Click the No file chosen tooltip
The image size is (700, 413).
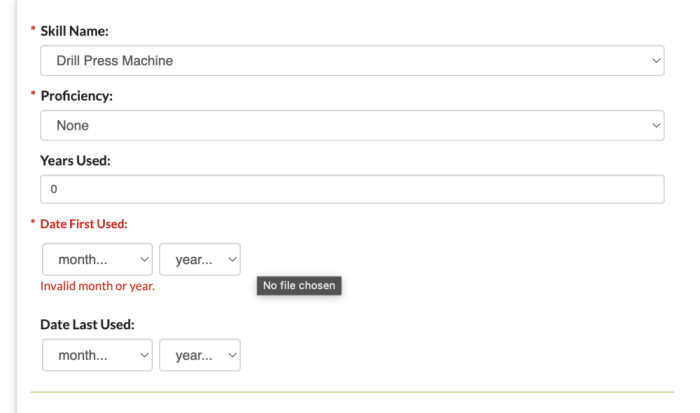[x=298, y=286]
